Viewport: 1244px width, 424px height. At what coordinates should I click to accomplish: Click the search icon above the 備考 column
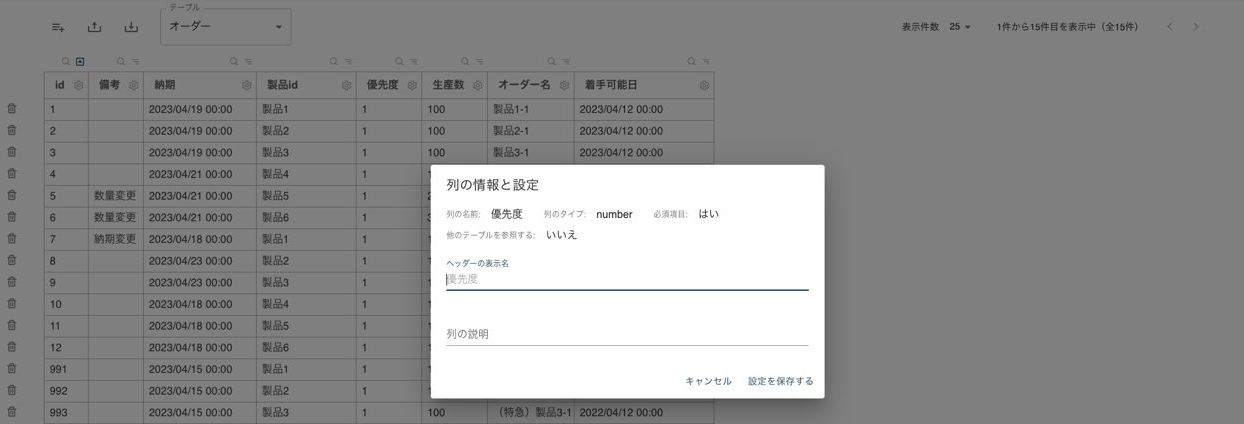pos(121,62)
